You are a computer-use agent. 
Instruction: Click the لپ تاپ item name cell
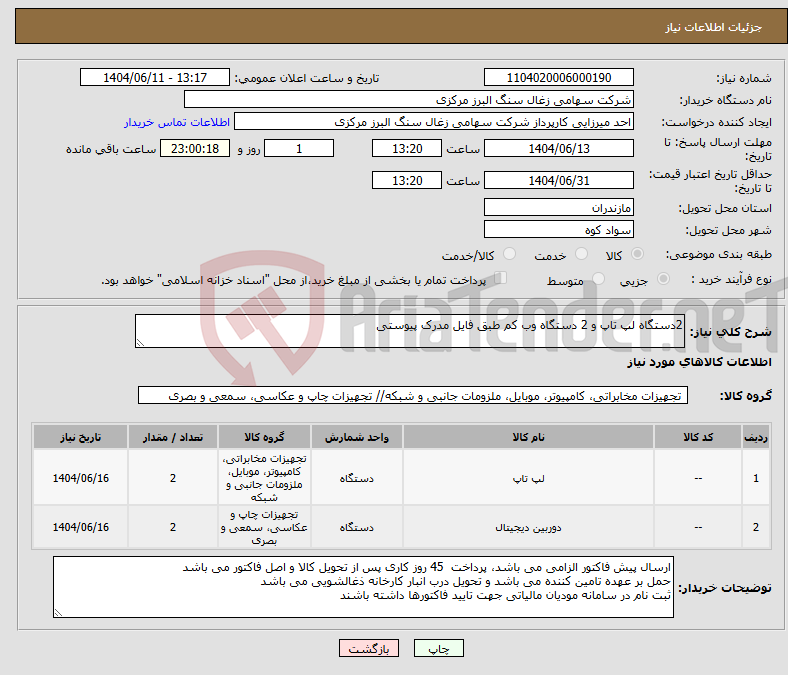(x=528, y=478)
